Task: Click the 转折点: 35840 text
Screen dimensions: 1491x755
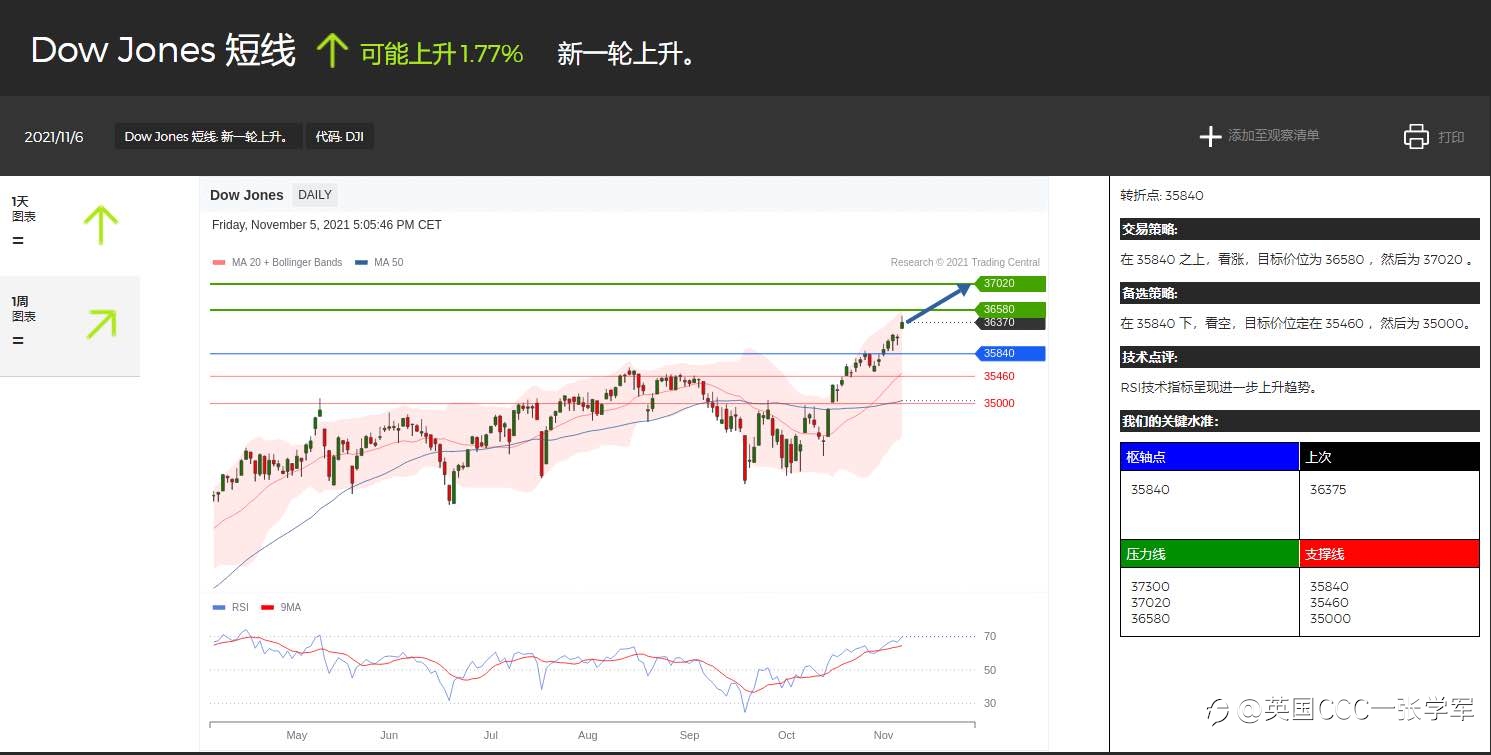Action: [1162, 196]
